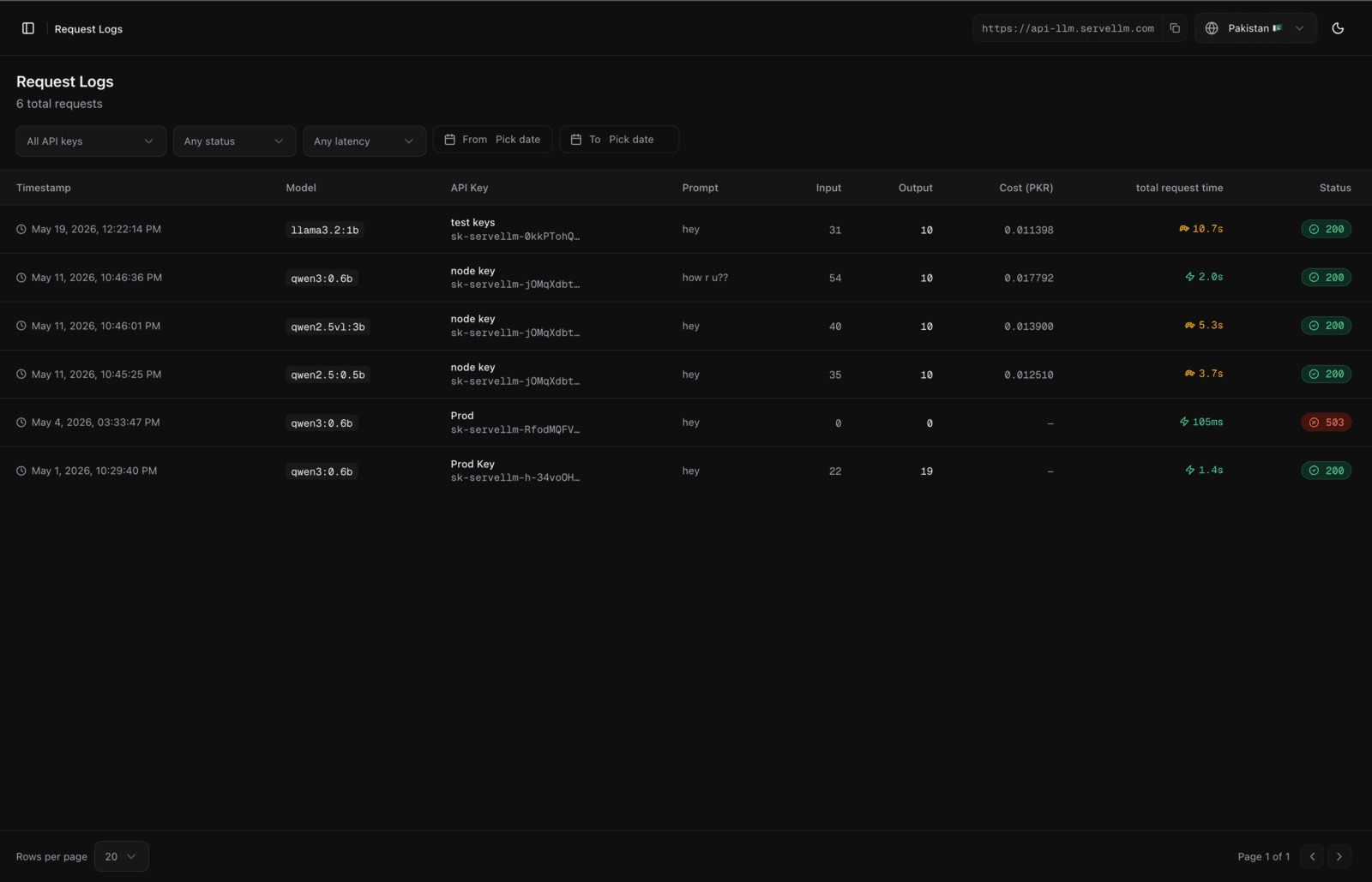The image size is (1372, 882).
Task: Select the llama3.2:1b model tag
Action: (325, 230)
